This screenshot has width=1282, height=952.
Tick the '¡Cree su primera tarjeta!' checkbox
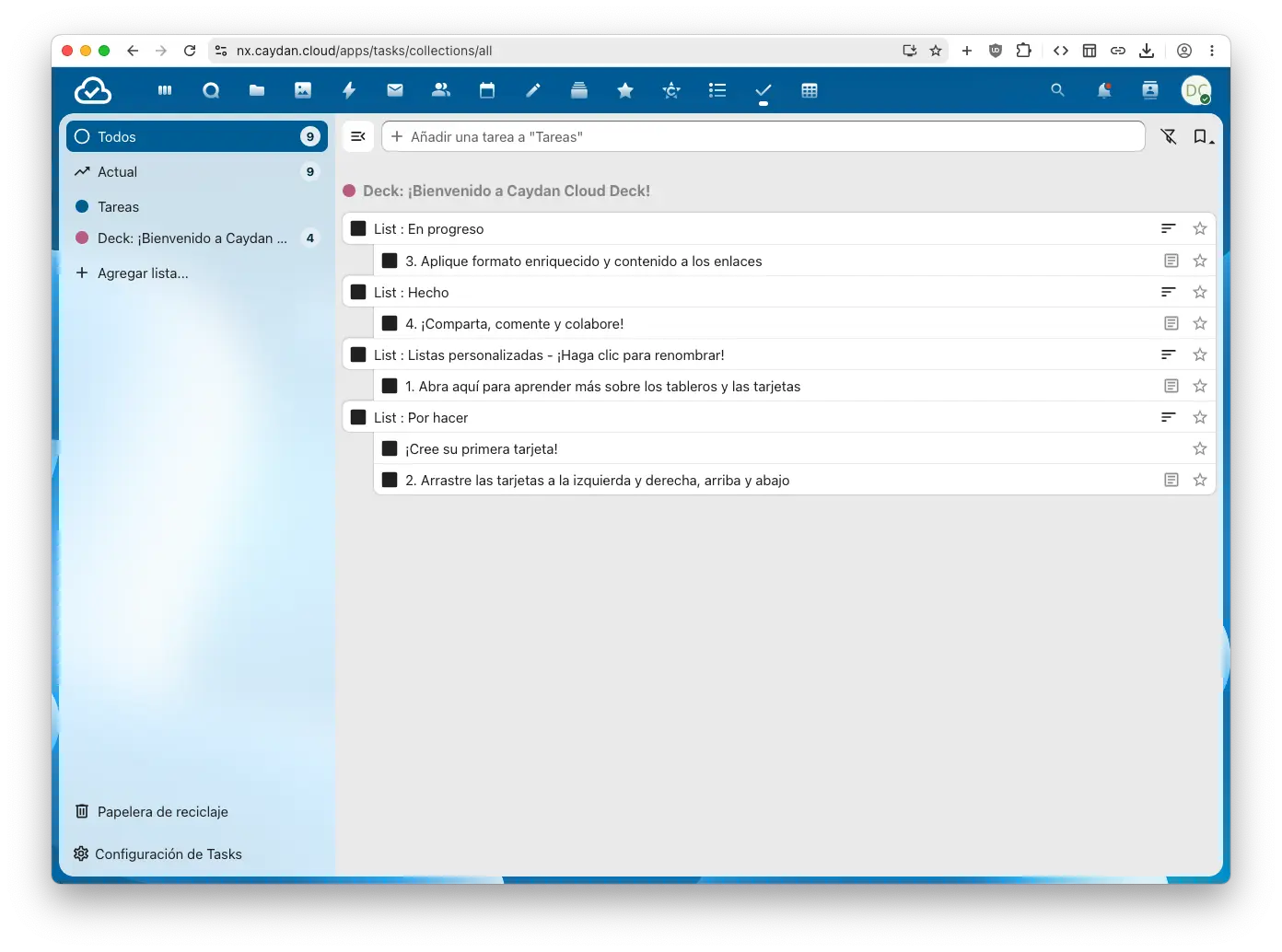tap(390, 448)
